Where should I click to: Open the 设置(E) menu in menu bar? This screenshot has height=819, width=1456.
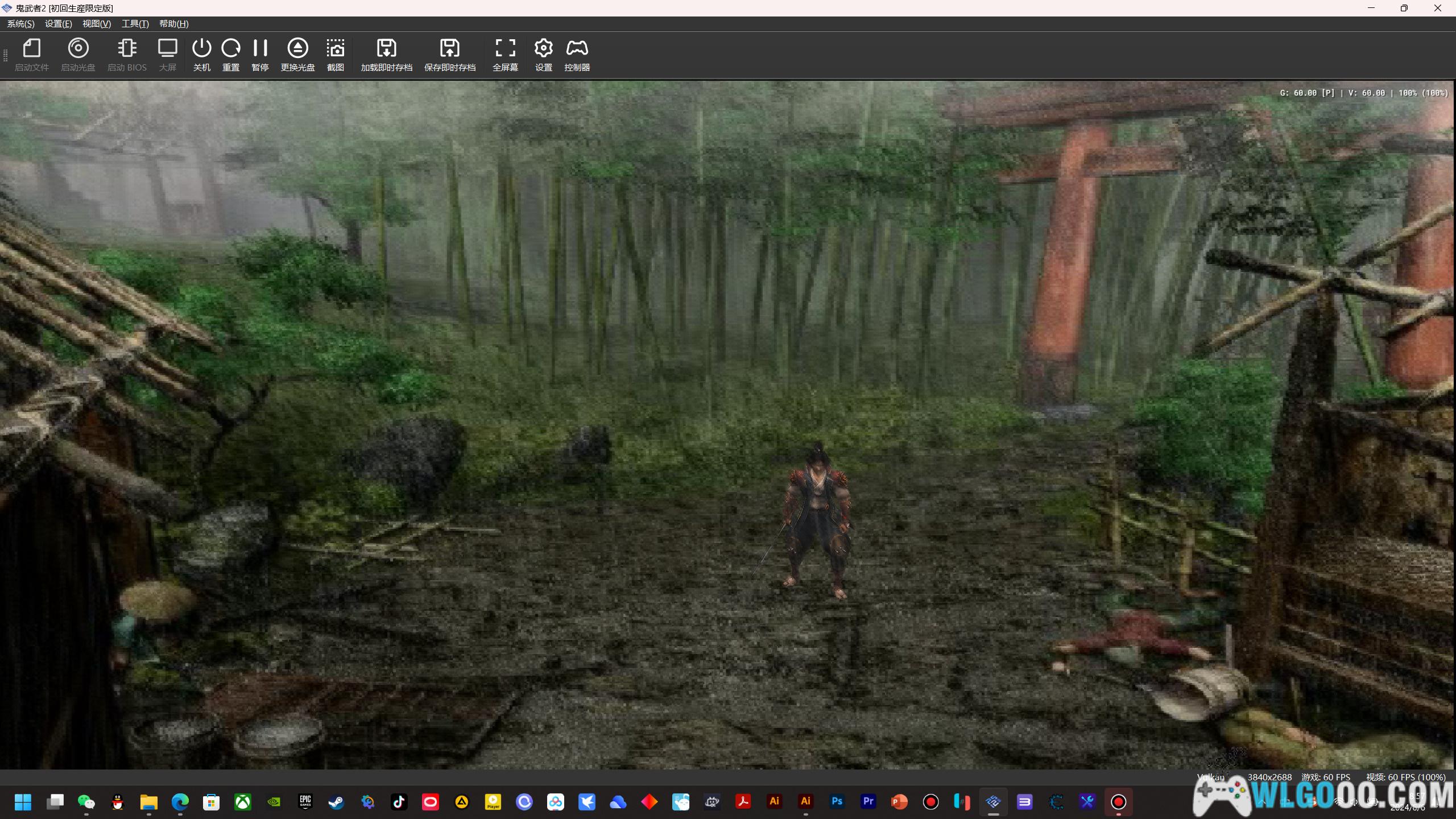[58, 24]
